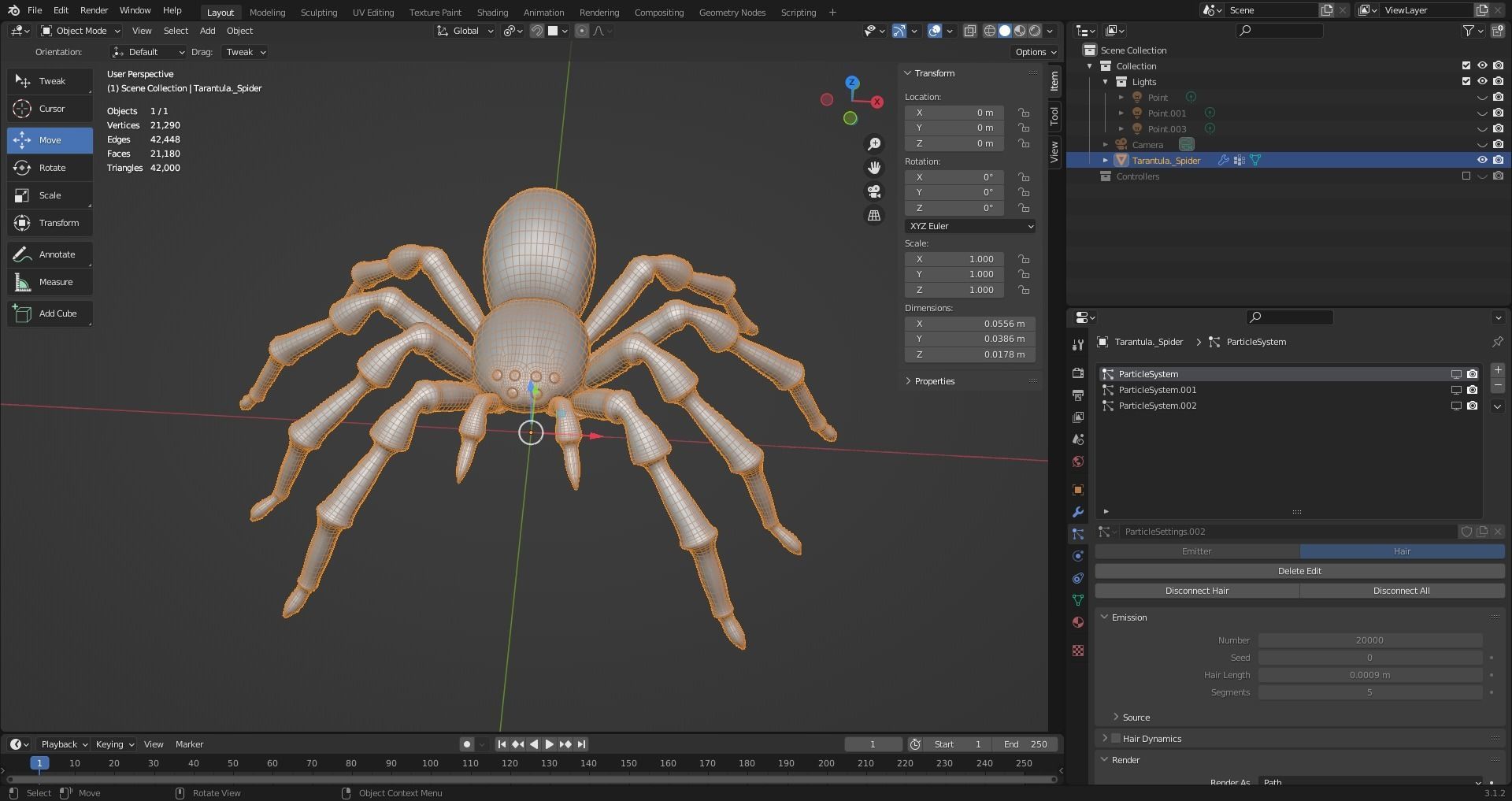The image size is (1512, 801).
Task: Click the Dimensions X value field
Action: (x=970, y=324)
